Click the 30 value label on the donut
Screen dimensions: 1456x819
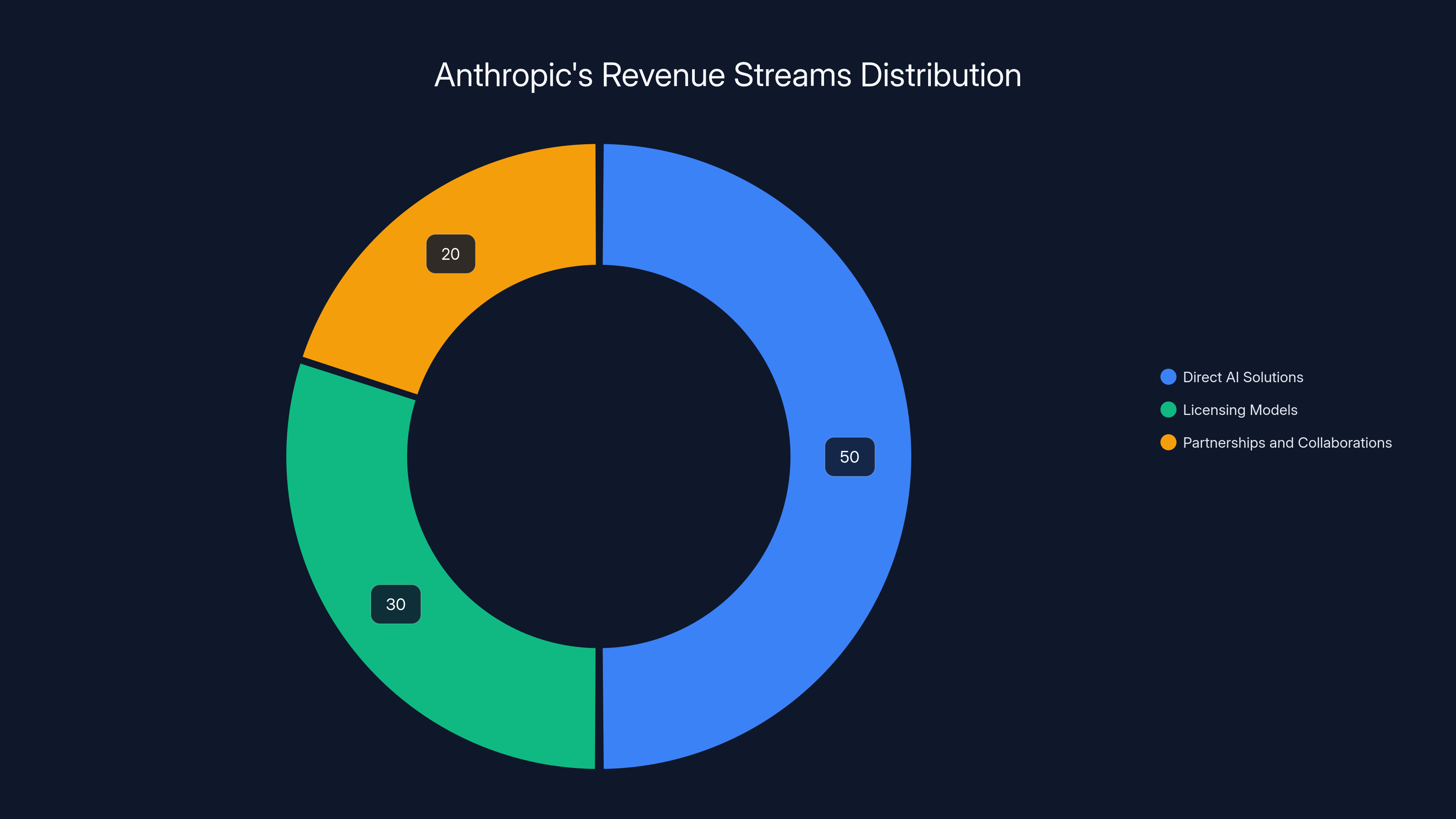396,604
